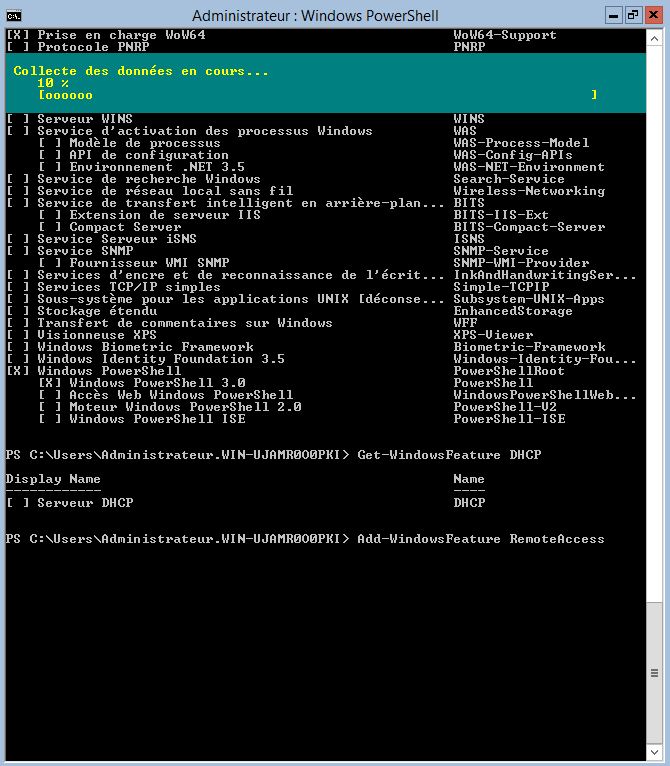This screenshot has height=766, width=670.
Task: Click 'Service Serveur iSNS' text
Action: (x=117, y=239)
